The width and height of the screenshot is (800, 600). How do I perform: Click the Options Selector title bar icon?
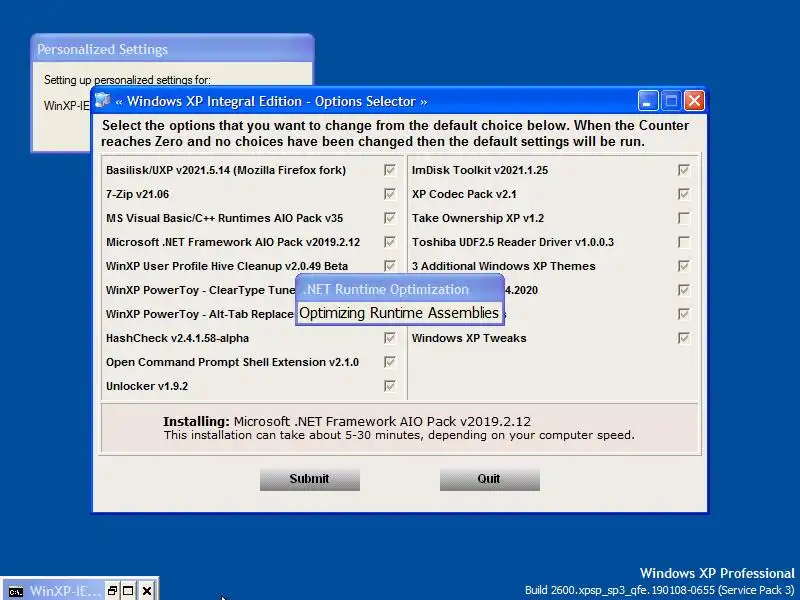coord(103,101)
